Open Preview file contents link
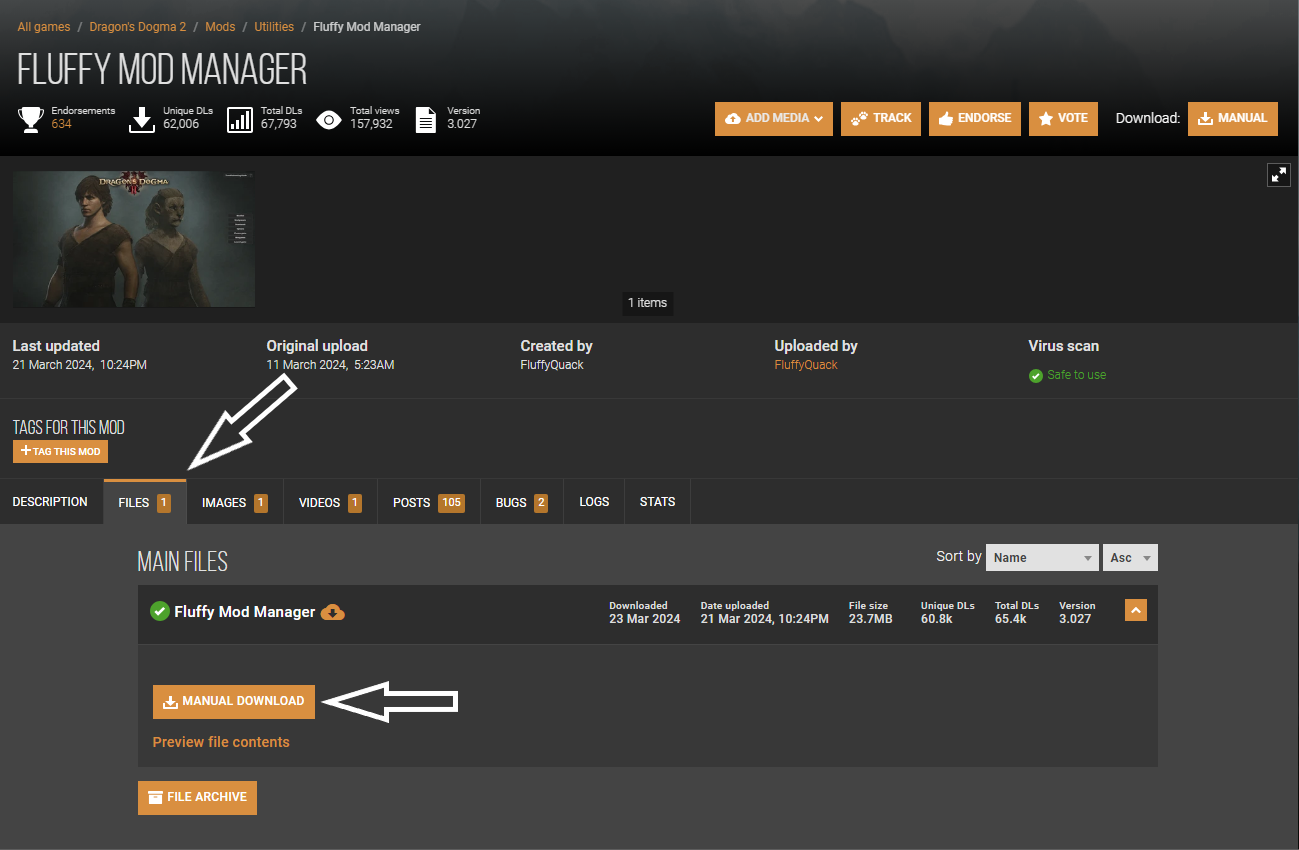Screen dimensions: 1299x850 coord(221,742)
